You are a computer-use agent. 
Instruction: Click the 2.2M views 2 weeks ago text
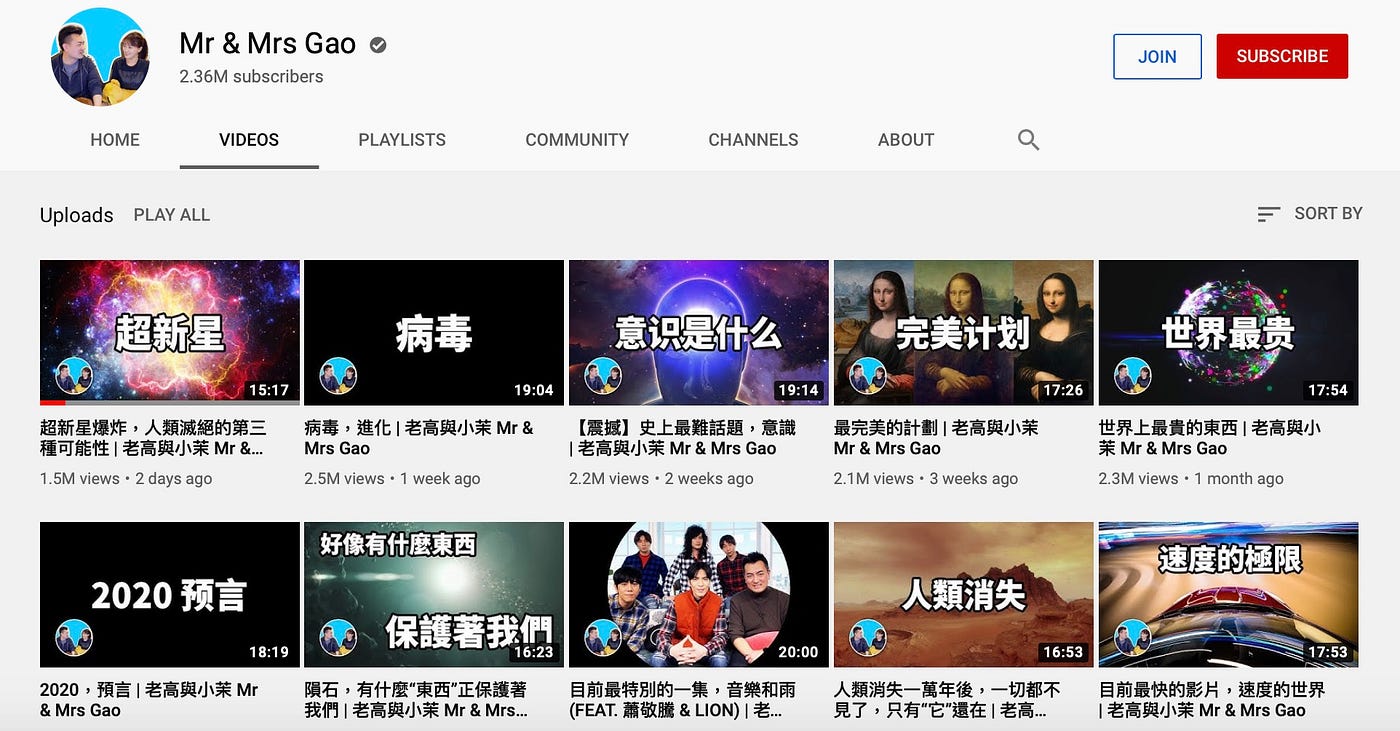coord(661,479)
